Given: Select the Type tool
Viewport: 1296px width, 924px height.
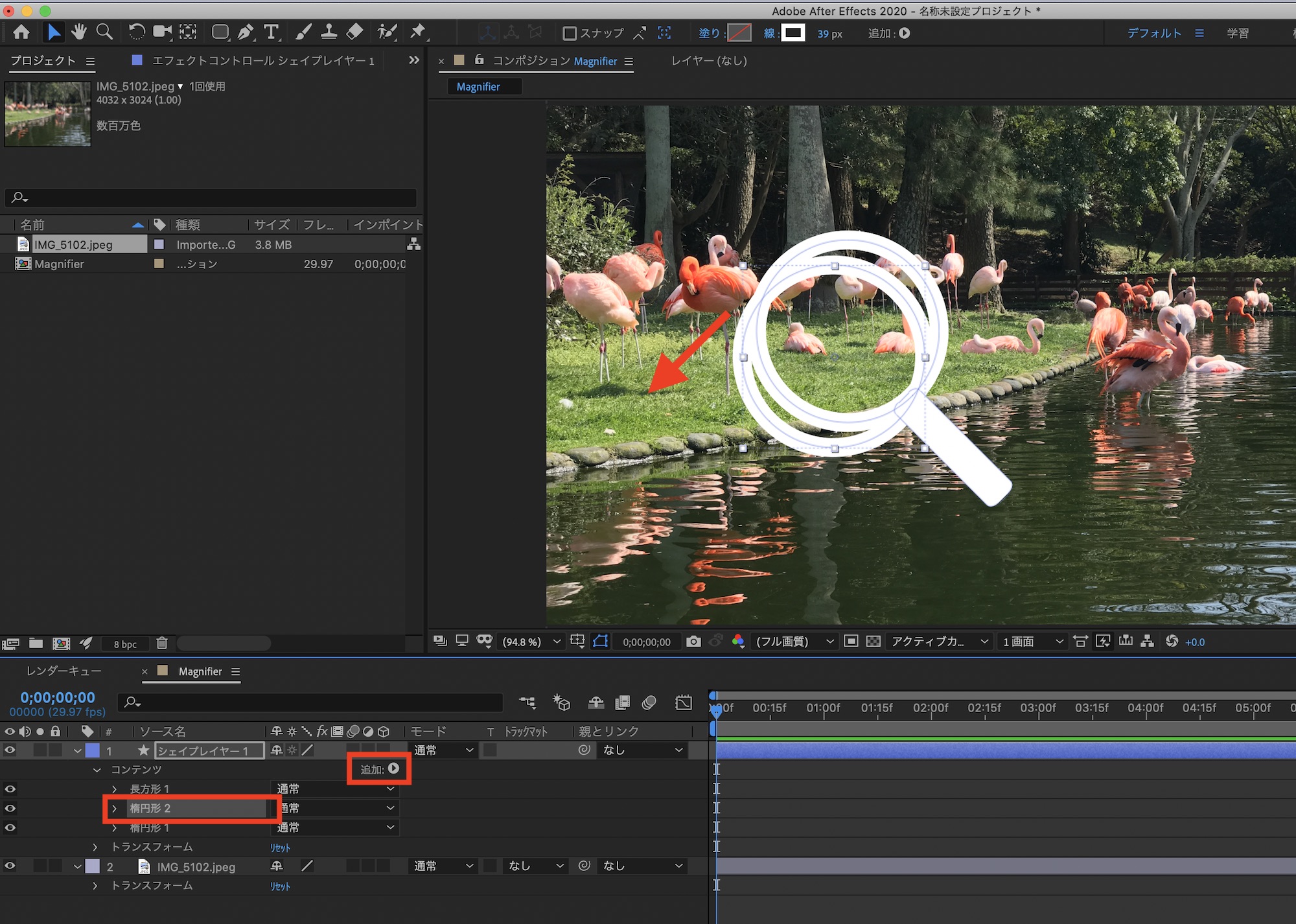Looking at the screenshot, I should [272, 32].
